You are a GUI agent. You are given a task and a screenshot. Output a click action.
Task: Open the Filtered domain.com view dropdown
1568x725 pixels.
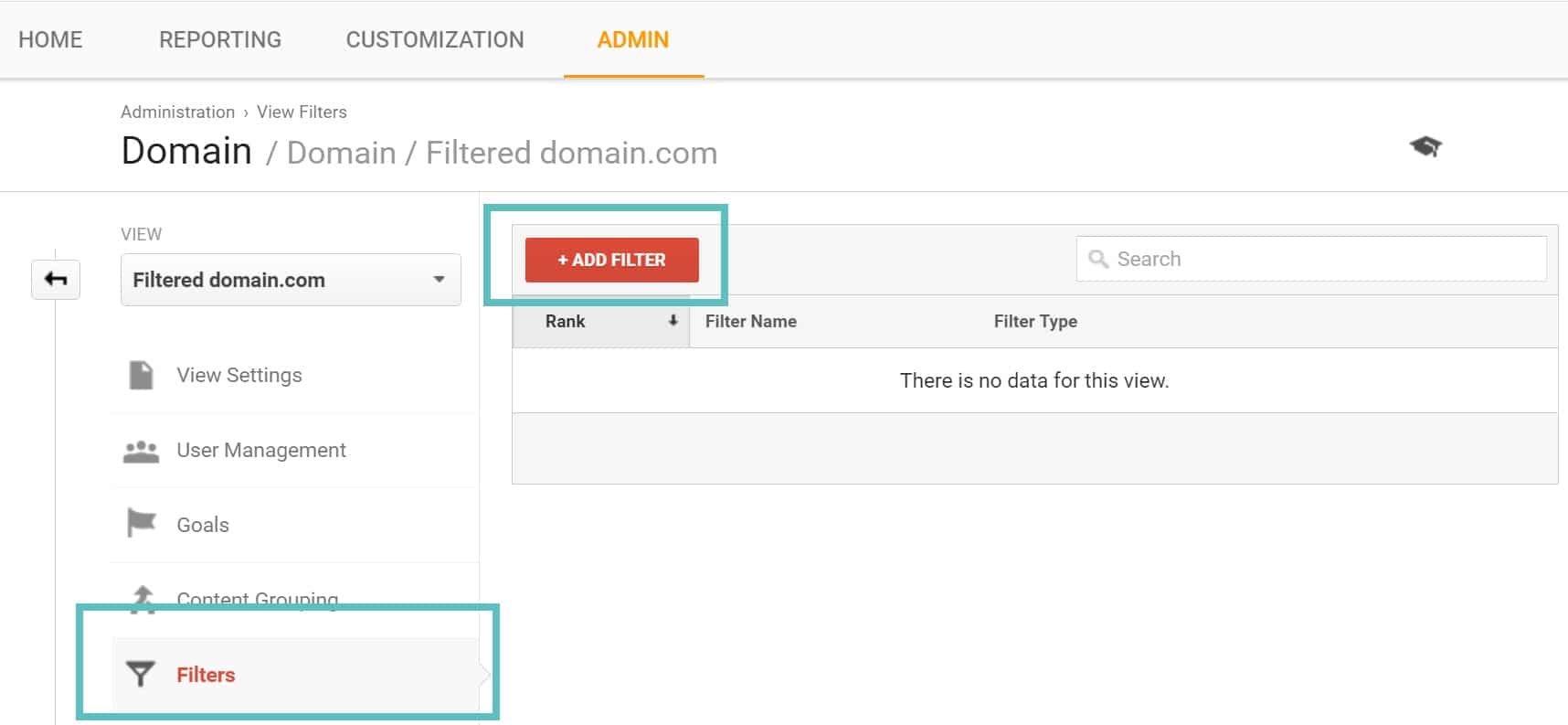pyautogui.click(x=291, y=280)
